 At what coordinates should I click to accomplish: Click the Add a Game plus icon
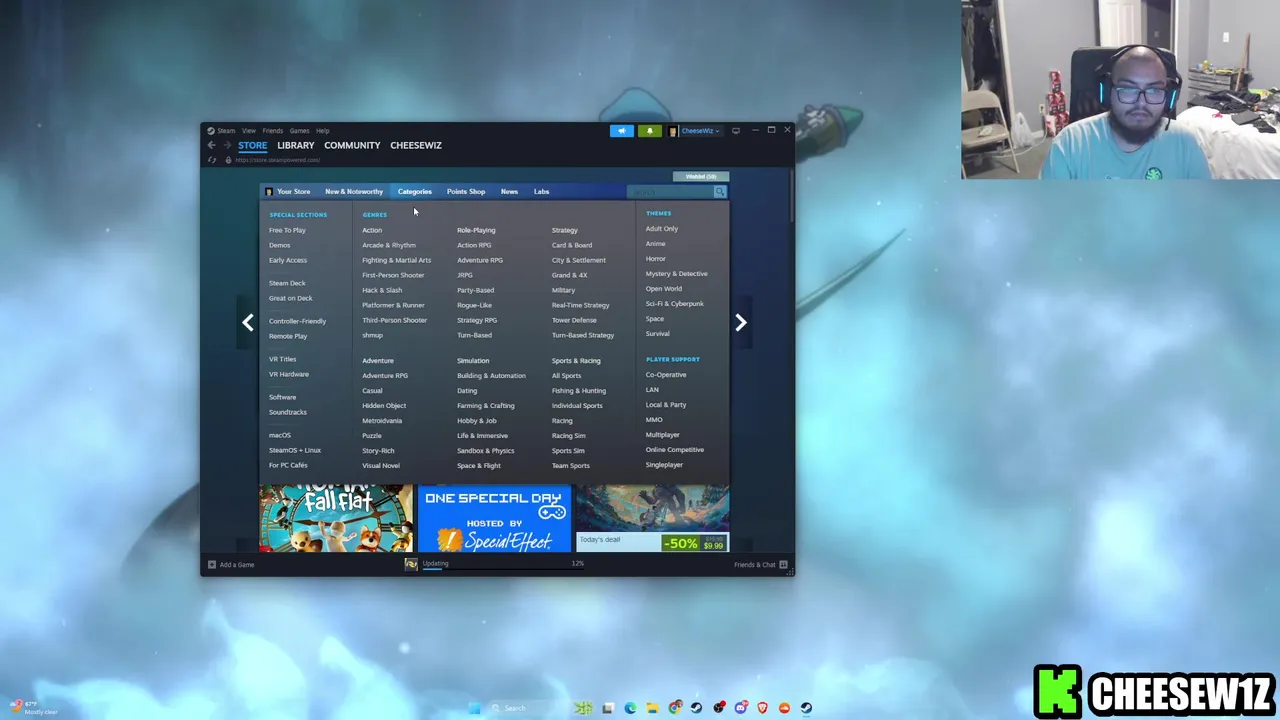(x=211, y=565)
